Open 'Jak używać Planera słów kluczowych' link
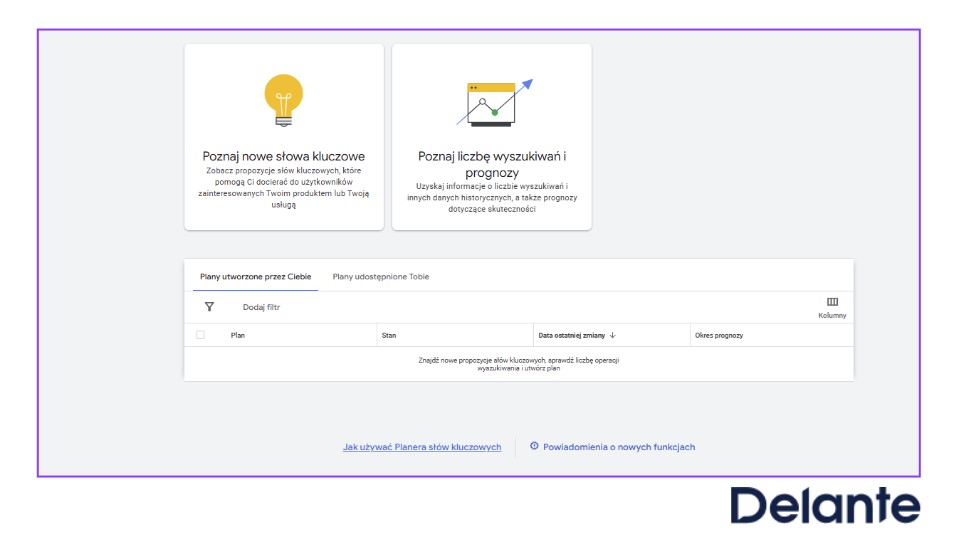 (422, 447)
